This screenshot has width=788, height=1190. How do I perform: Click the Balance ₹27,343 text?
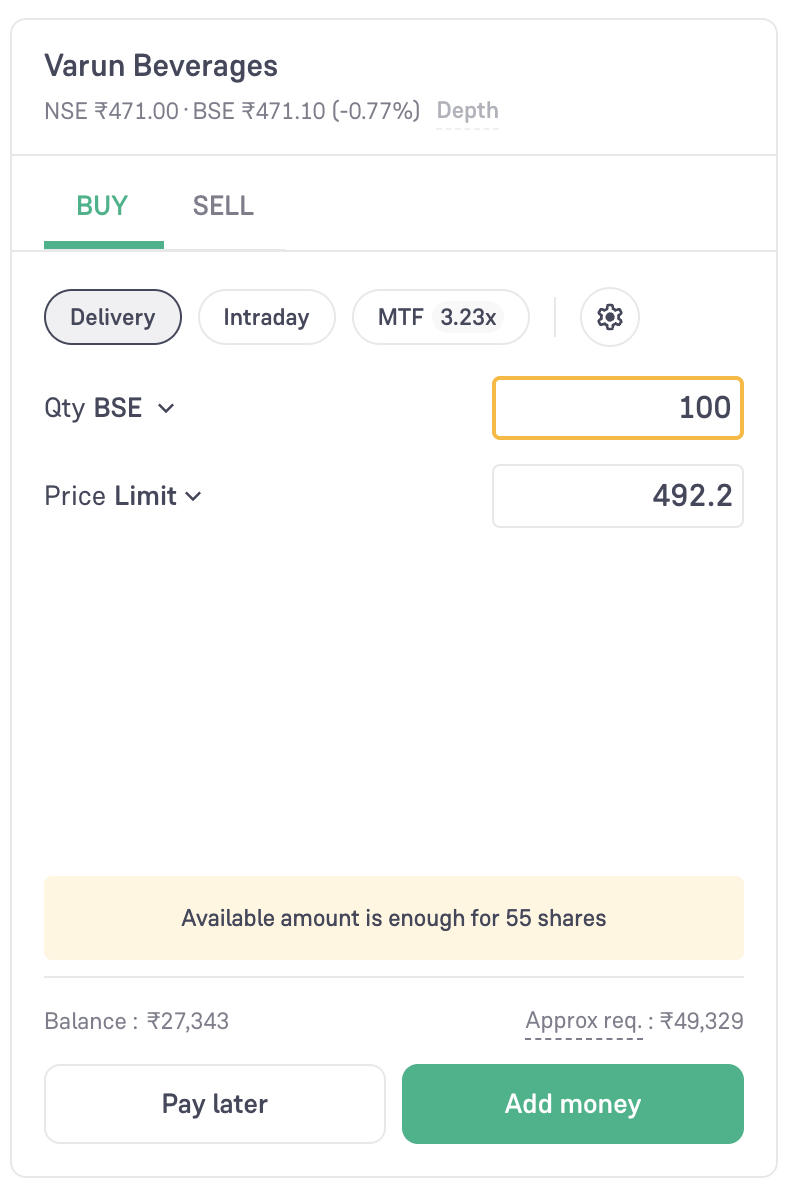point(137,1022)
